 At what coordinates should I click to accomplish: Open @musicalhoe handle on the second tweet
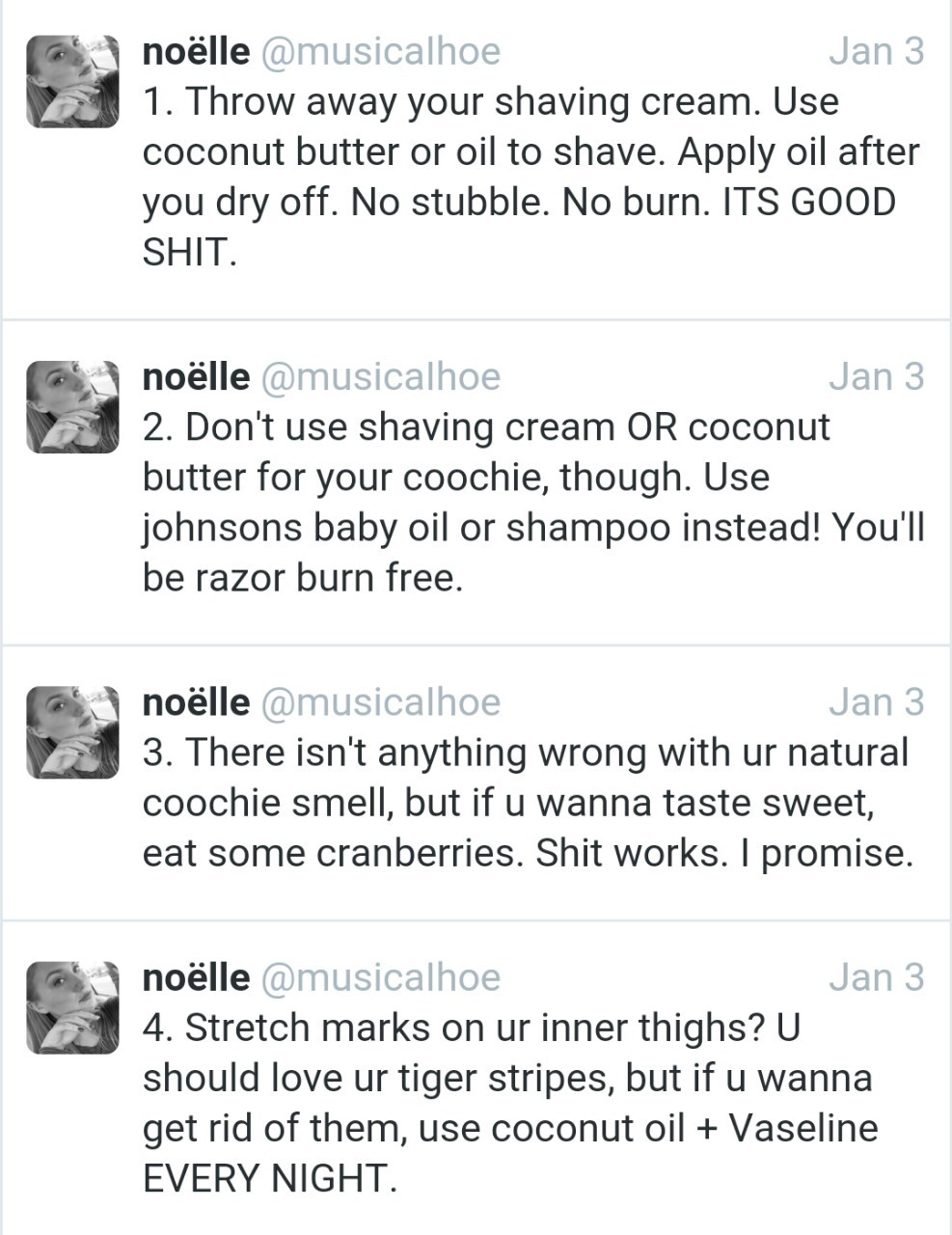click(381, 376)
